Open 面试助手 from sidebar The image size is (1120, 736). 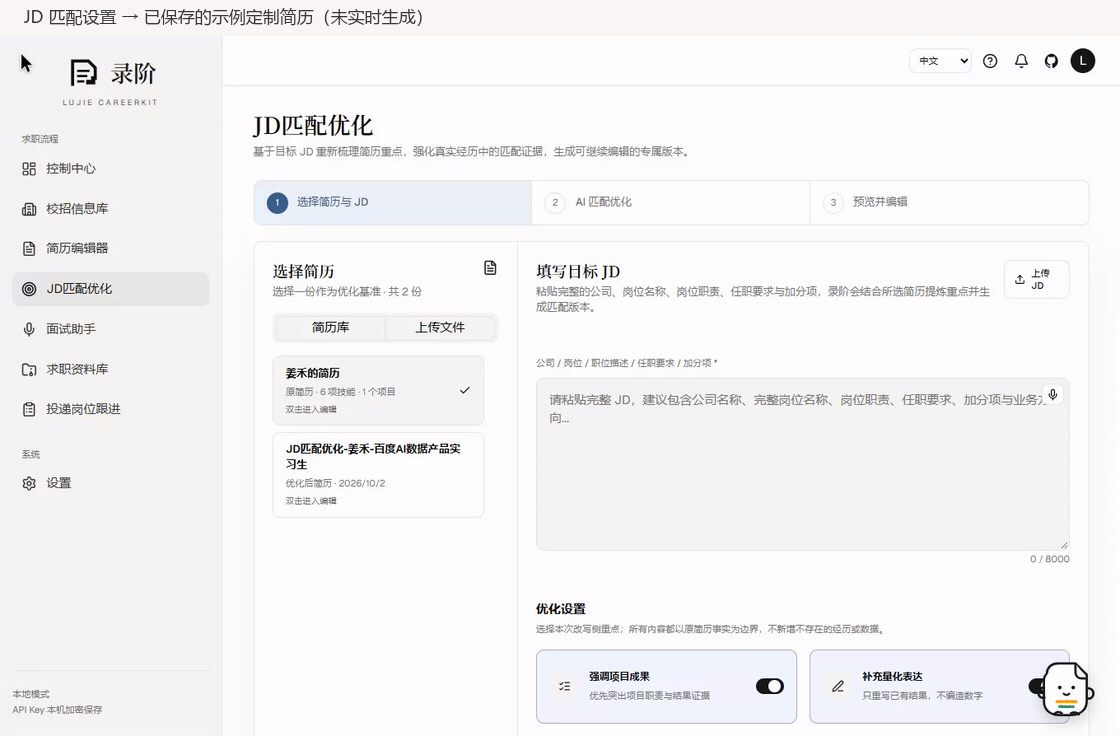point(111,329)
